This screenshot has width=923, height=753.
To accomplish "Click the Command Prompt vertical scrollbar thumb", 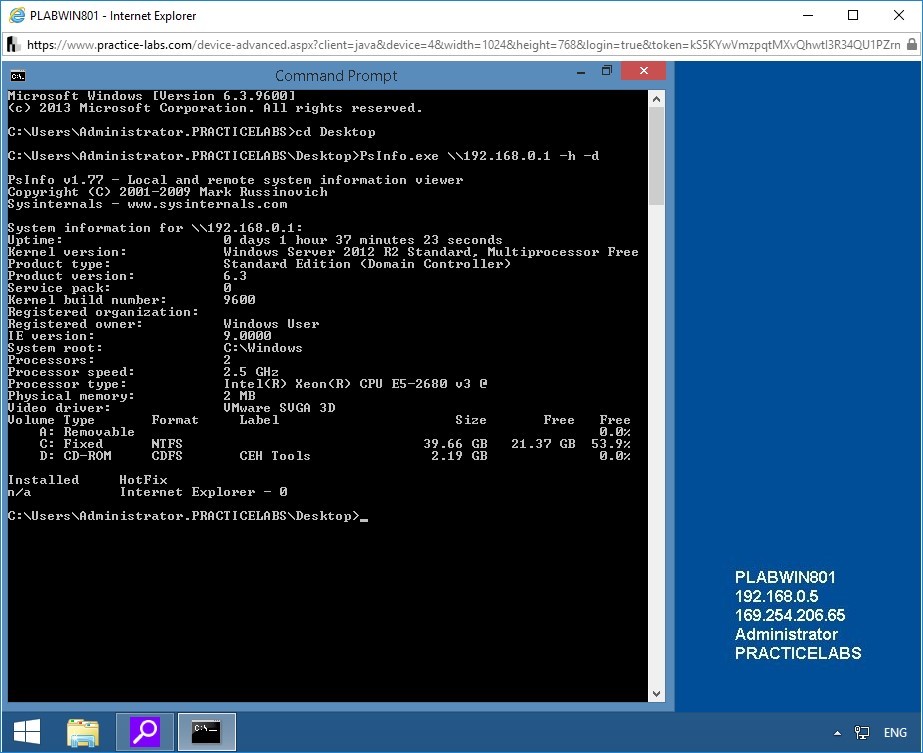I will click(656, 150).
